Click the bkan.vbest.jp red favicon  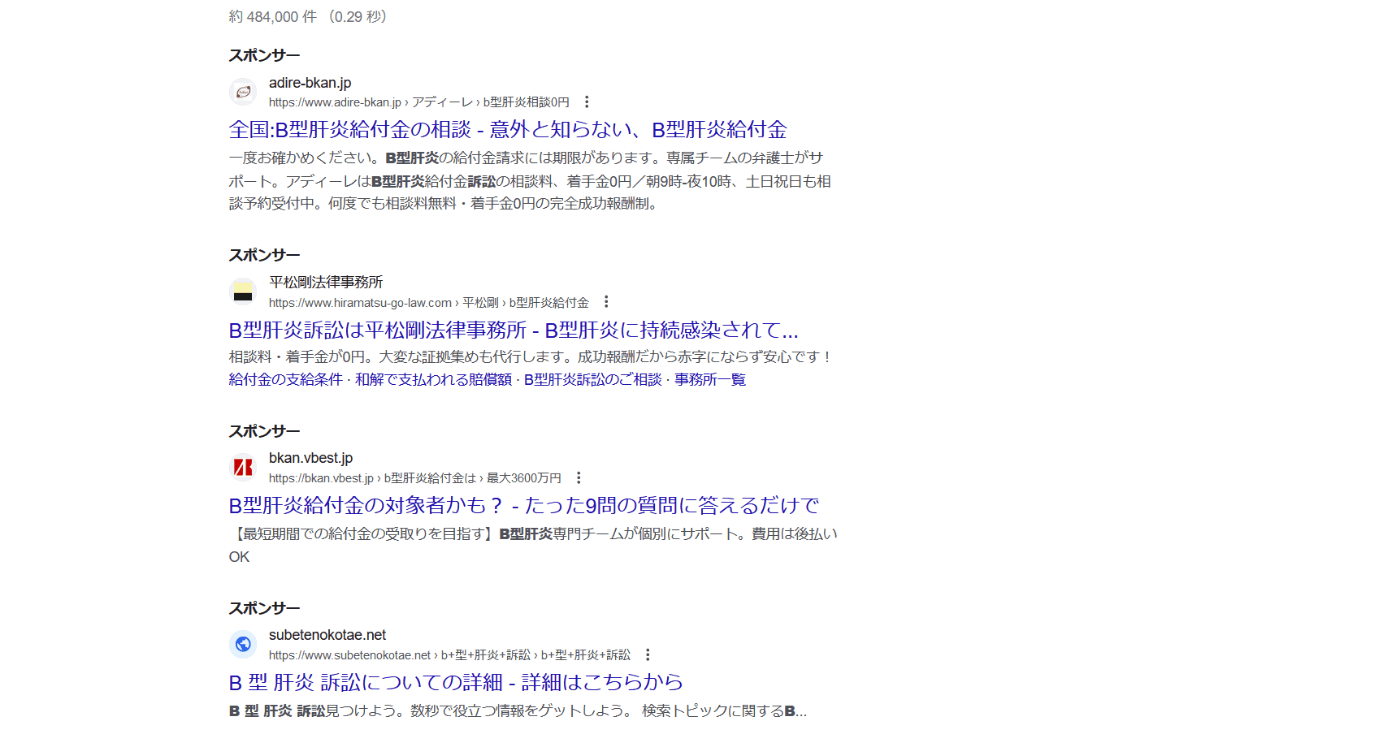click(x=243, y=468)
